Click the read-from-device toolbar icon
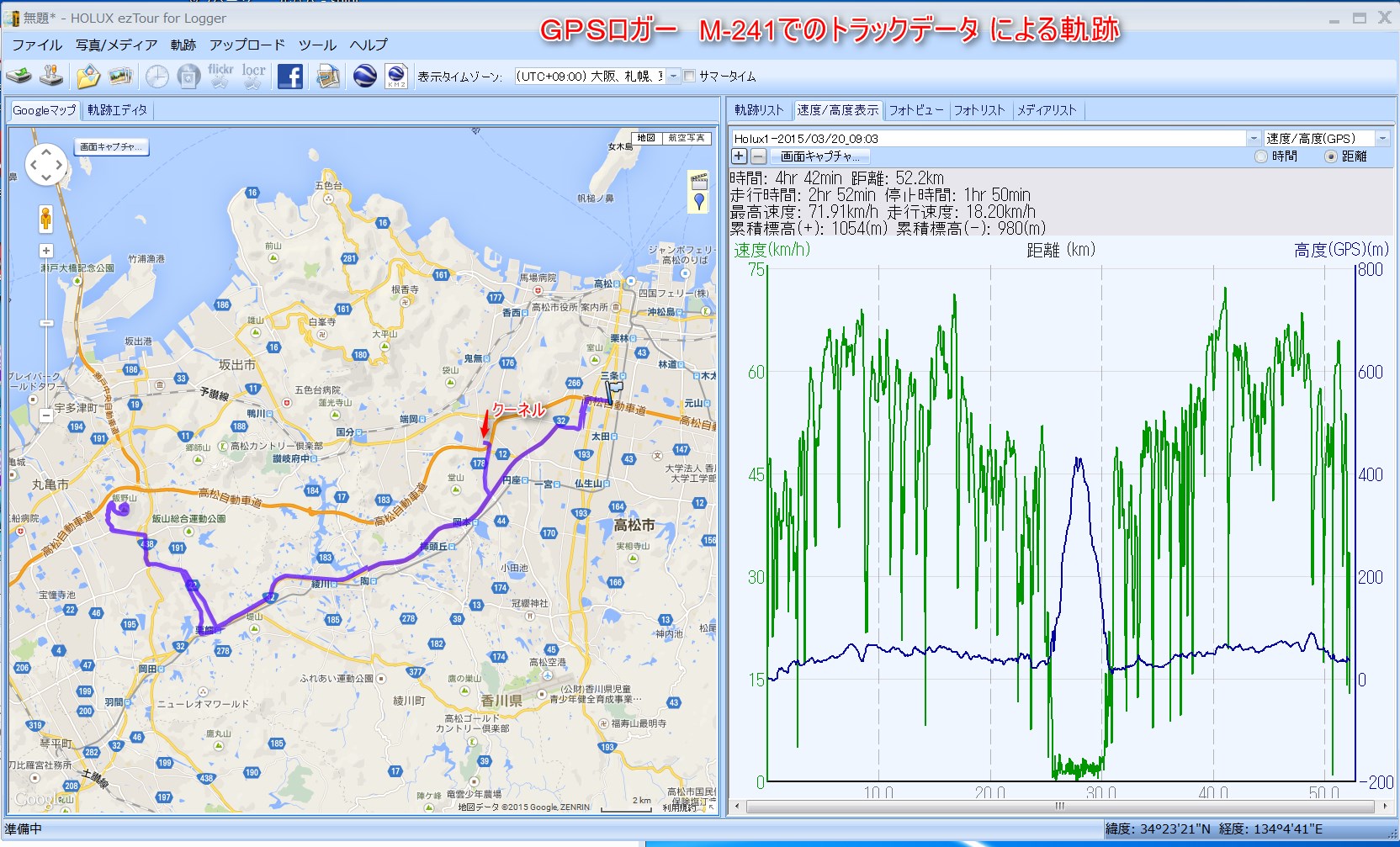 coord(19,76)
